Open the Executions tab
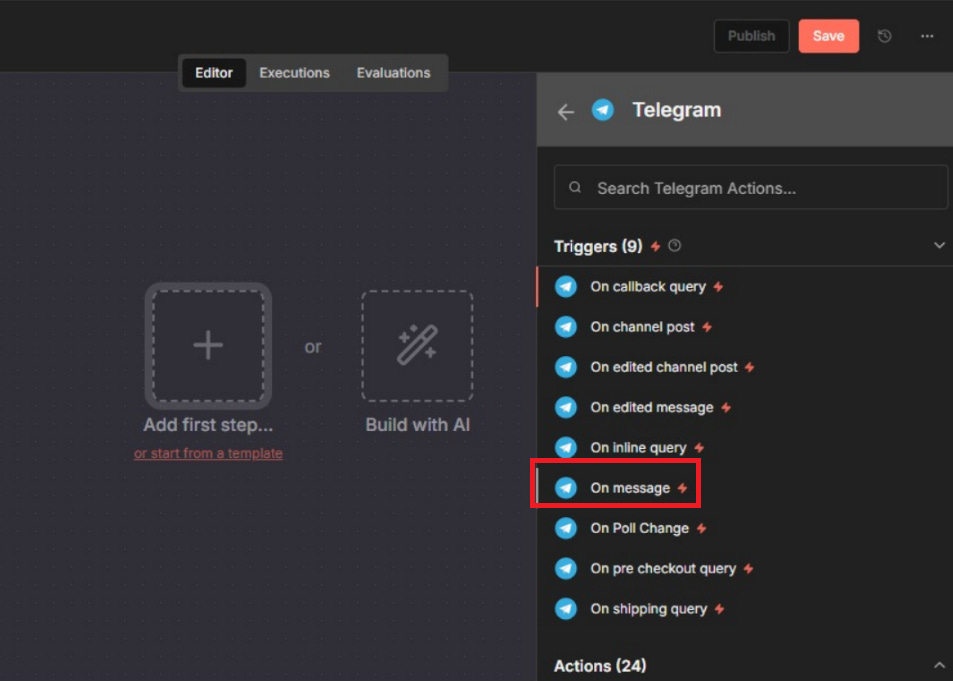 point(294,73)
